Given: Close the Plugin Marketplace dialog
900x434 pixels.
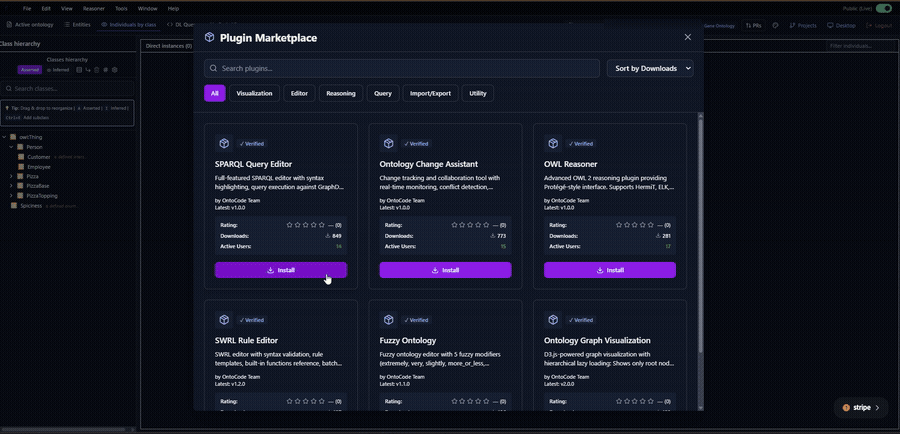Looking at the screenshot, I should click(x=688, y=37).
